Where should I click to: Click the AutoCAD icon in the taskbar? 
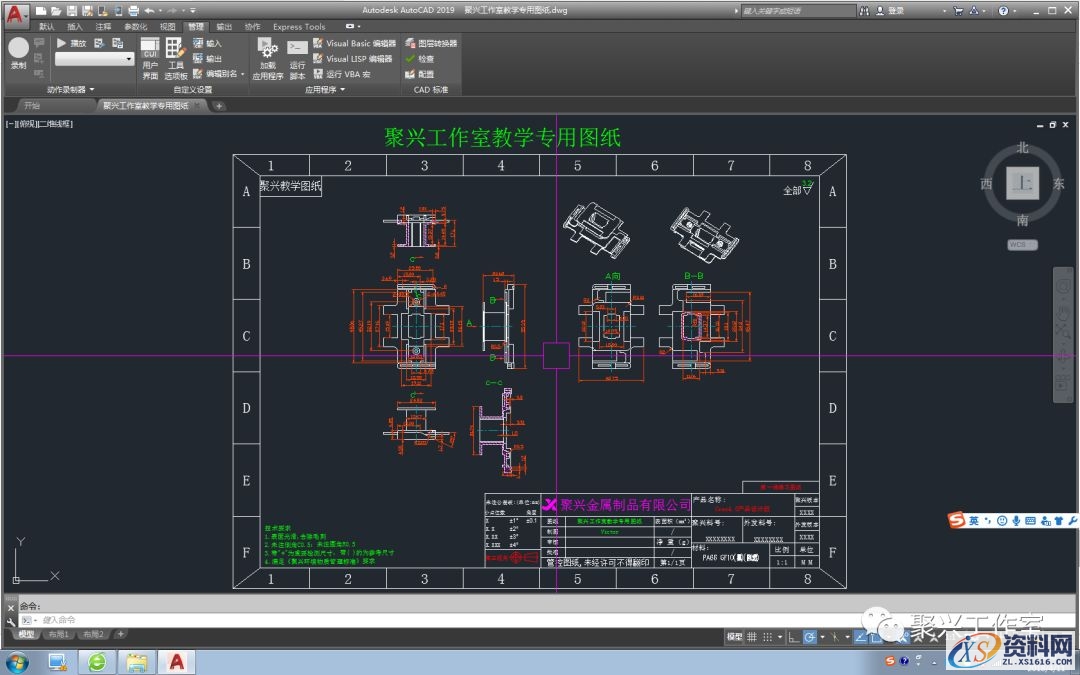click(x=178, y=661)
